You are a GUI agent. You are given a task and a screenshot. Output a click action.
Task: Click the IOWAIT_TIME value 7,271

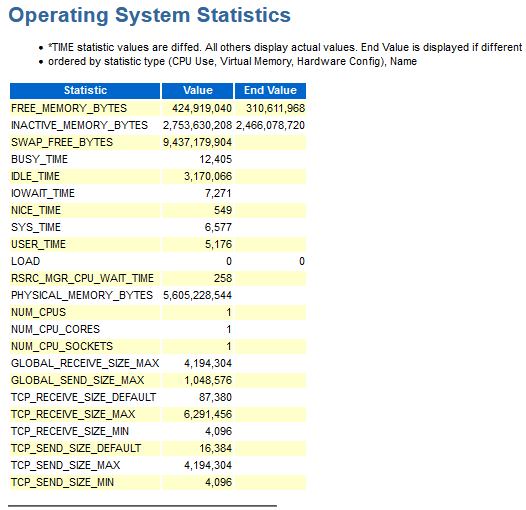[x=218, y=193]
